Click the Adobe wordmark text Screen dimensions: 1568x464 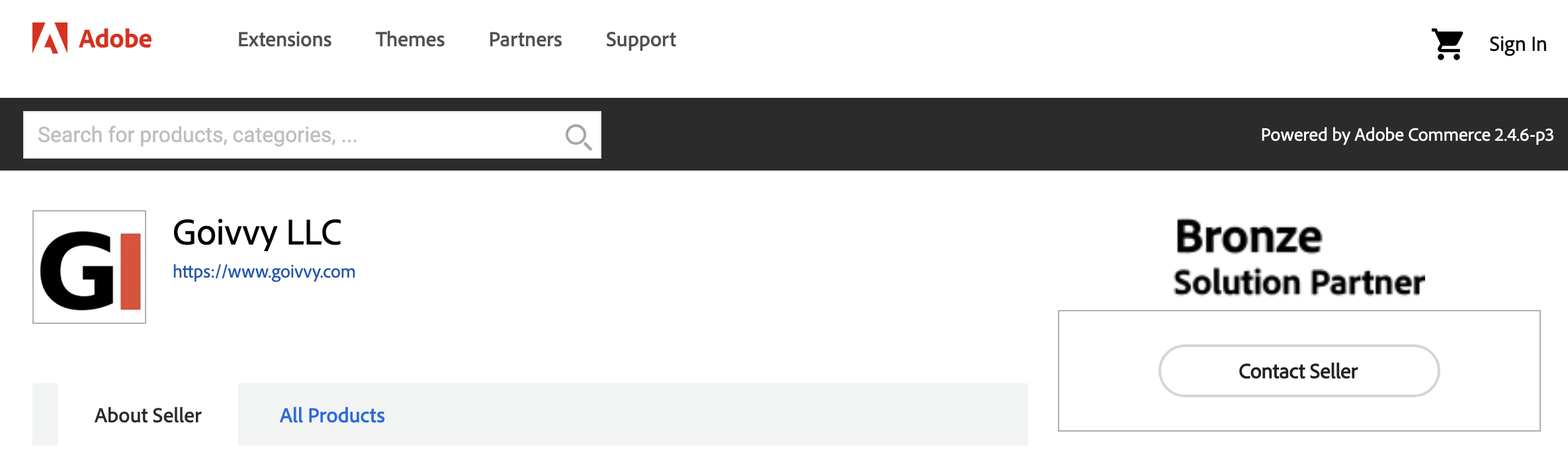point(115,39)
